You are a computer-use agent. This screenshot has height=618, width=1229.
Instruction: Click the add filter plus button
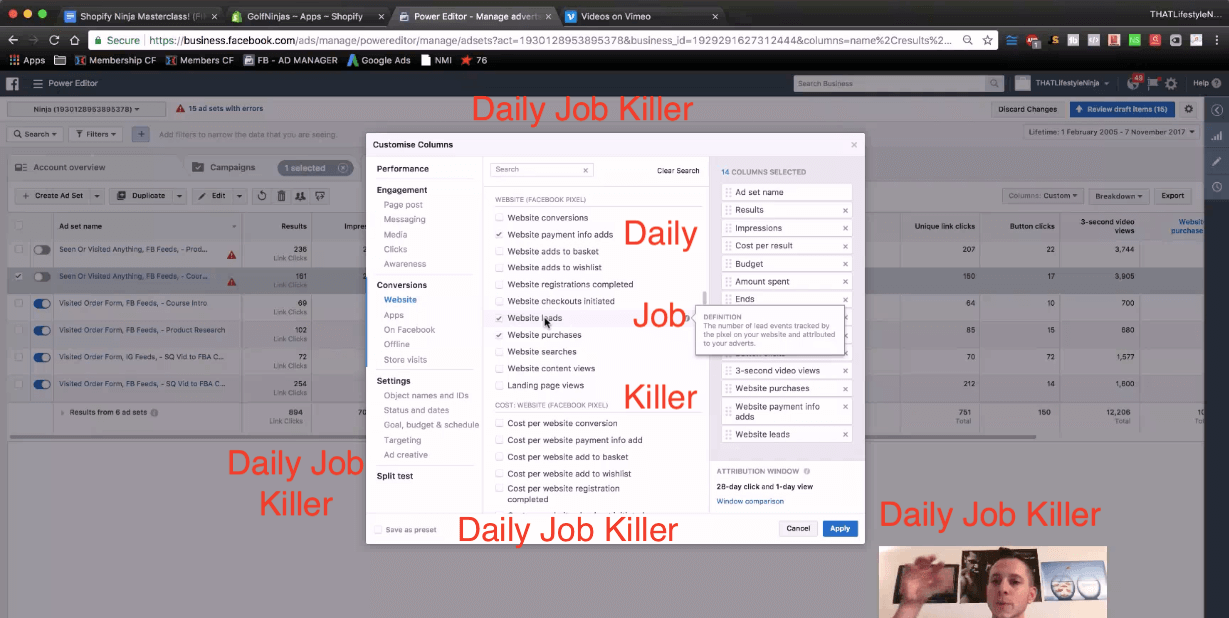click(141, 134)
